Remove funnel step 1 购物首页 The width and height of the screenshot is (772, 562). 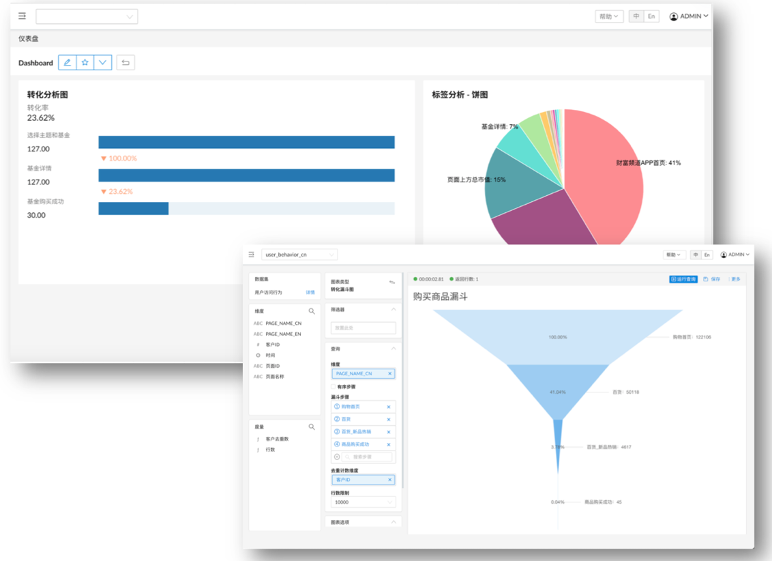coord(388,407)
